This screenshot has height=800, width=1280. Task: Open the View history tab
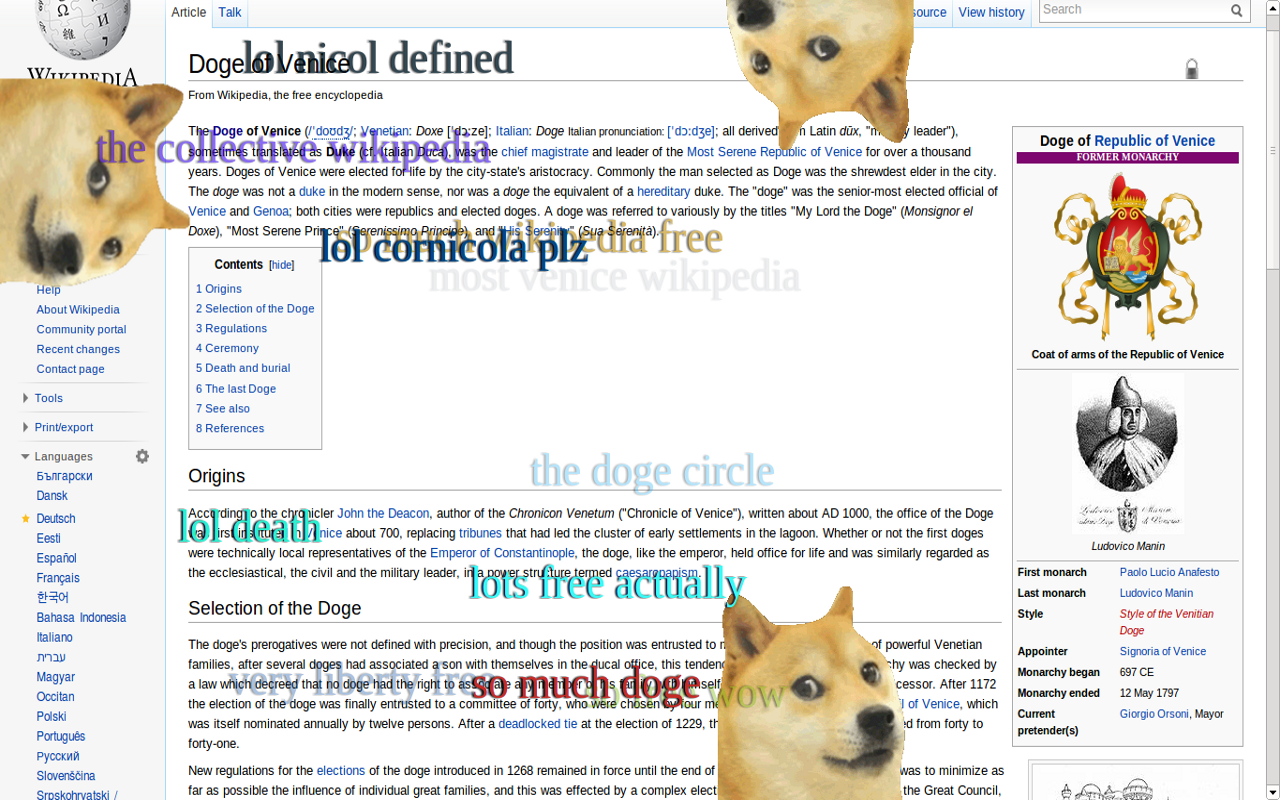[991, 12]
